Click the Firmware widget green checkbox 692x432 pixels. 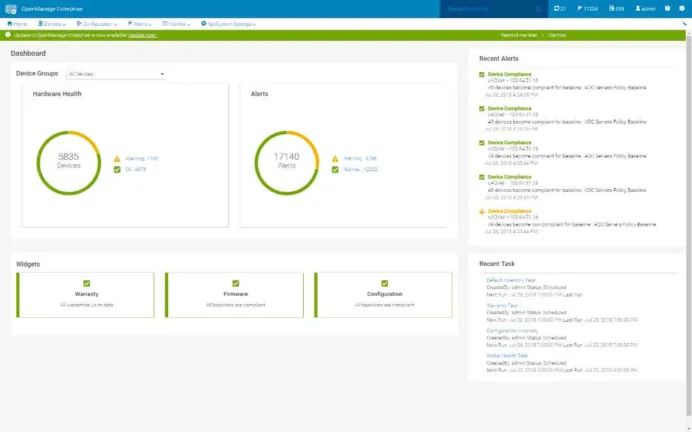[x=236, y=283]
